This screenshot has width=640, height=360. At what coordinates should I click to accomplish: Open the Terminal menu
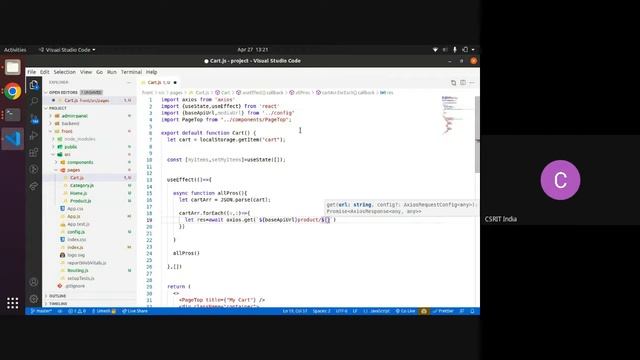pos(131,72)
